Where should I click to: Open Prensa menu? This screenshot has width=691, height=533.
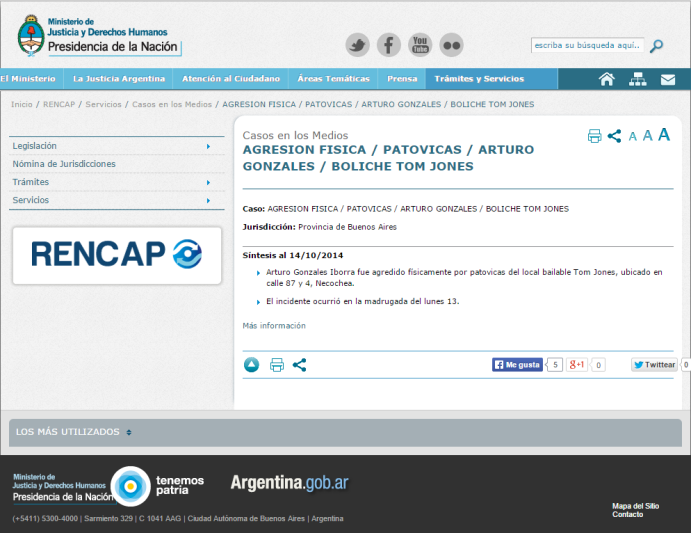(x=402, y=79)
